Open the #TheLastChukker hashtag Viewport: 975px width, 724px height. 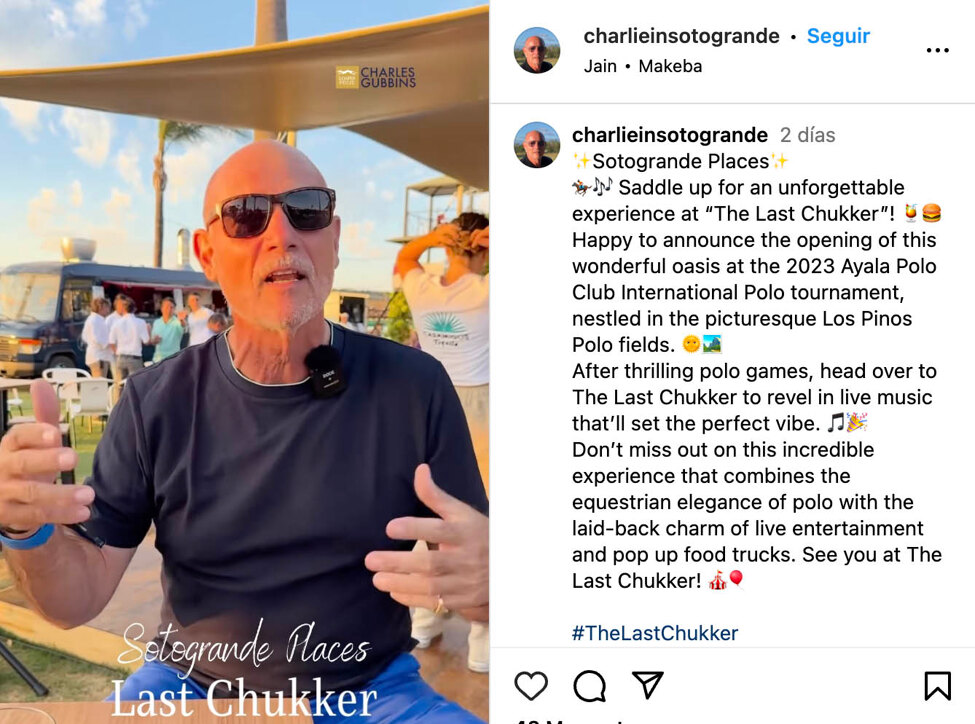655,633
